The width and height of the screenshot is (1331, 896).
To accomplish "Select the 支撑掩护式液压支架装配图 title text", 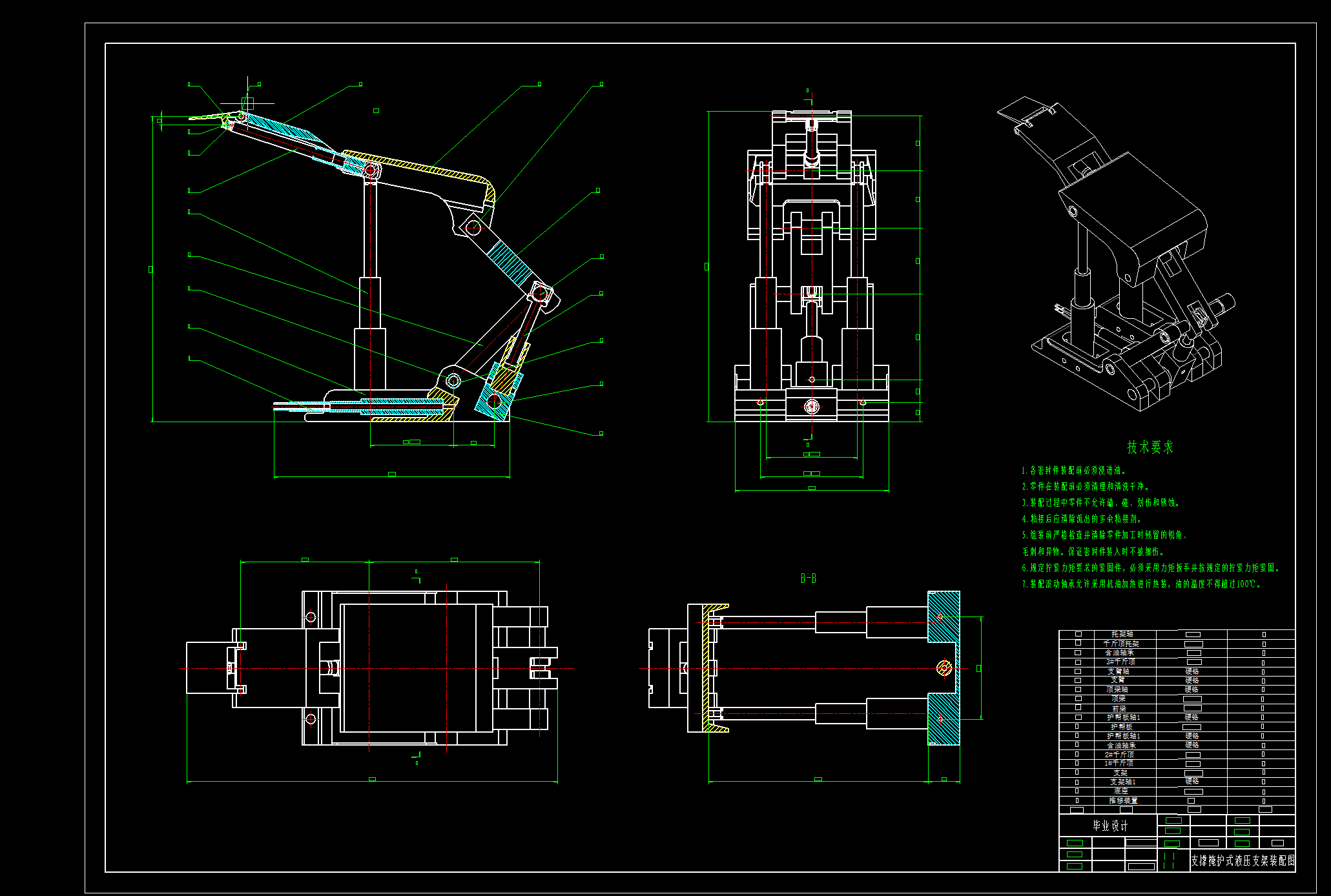I will [1242, 860].
